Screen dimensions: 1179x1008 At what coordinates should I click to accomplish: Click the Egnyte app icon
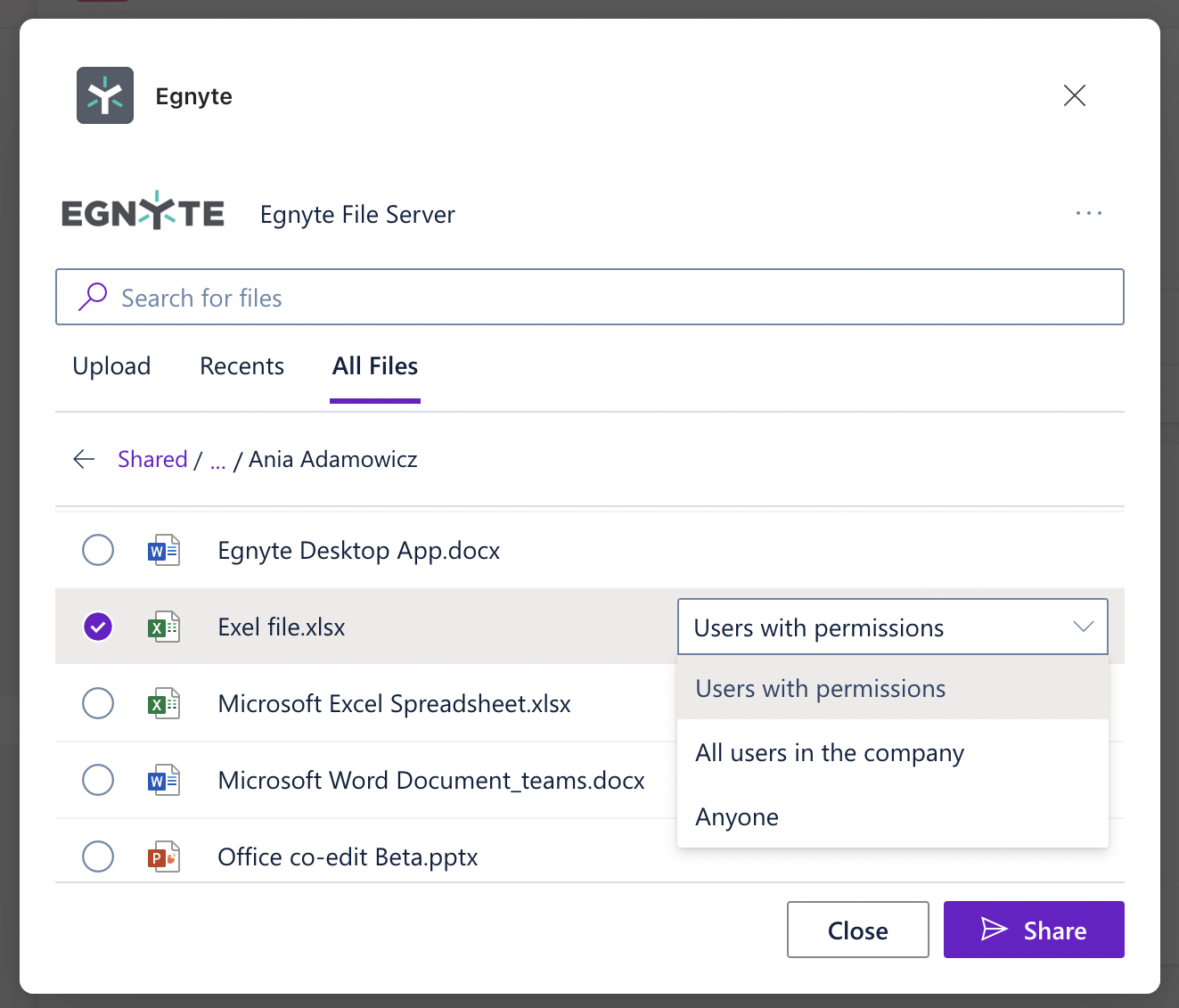(x=104, y=95)
